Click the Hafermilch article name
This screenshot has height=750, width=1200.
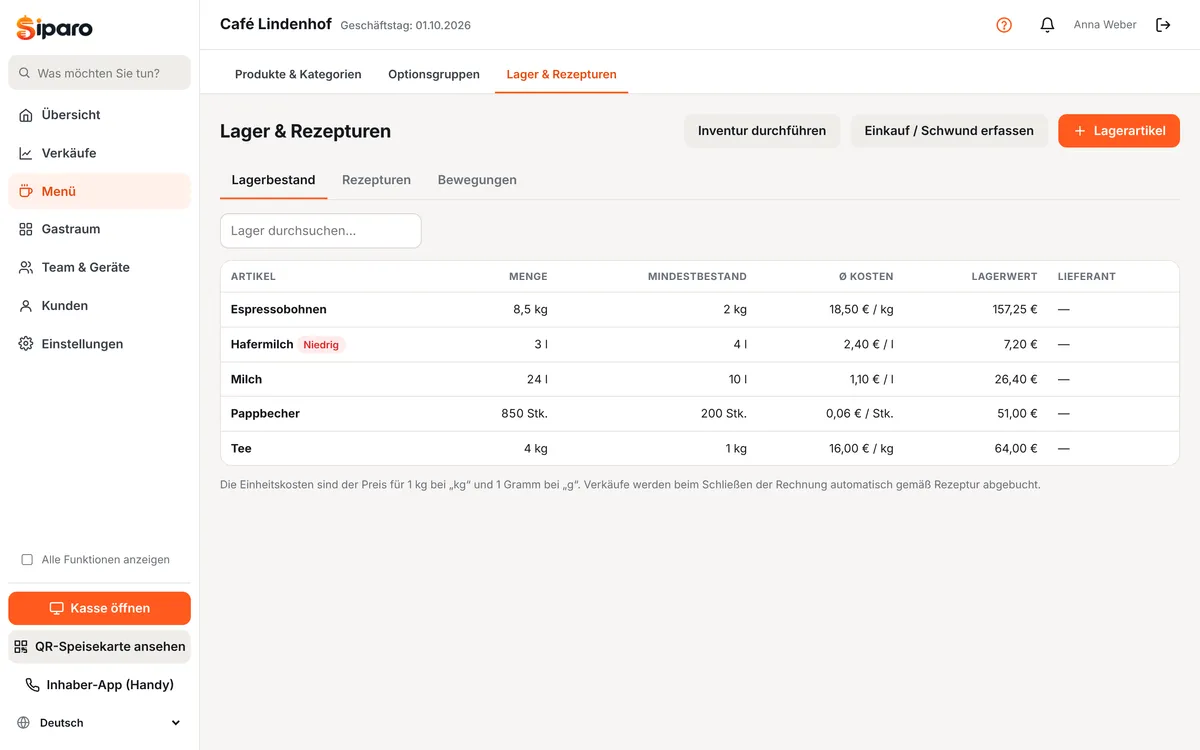coord(262,344)
